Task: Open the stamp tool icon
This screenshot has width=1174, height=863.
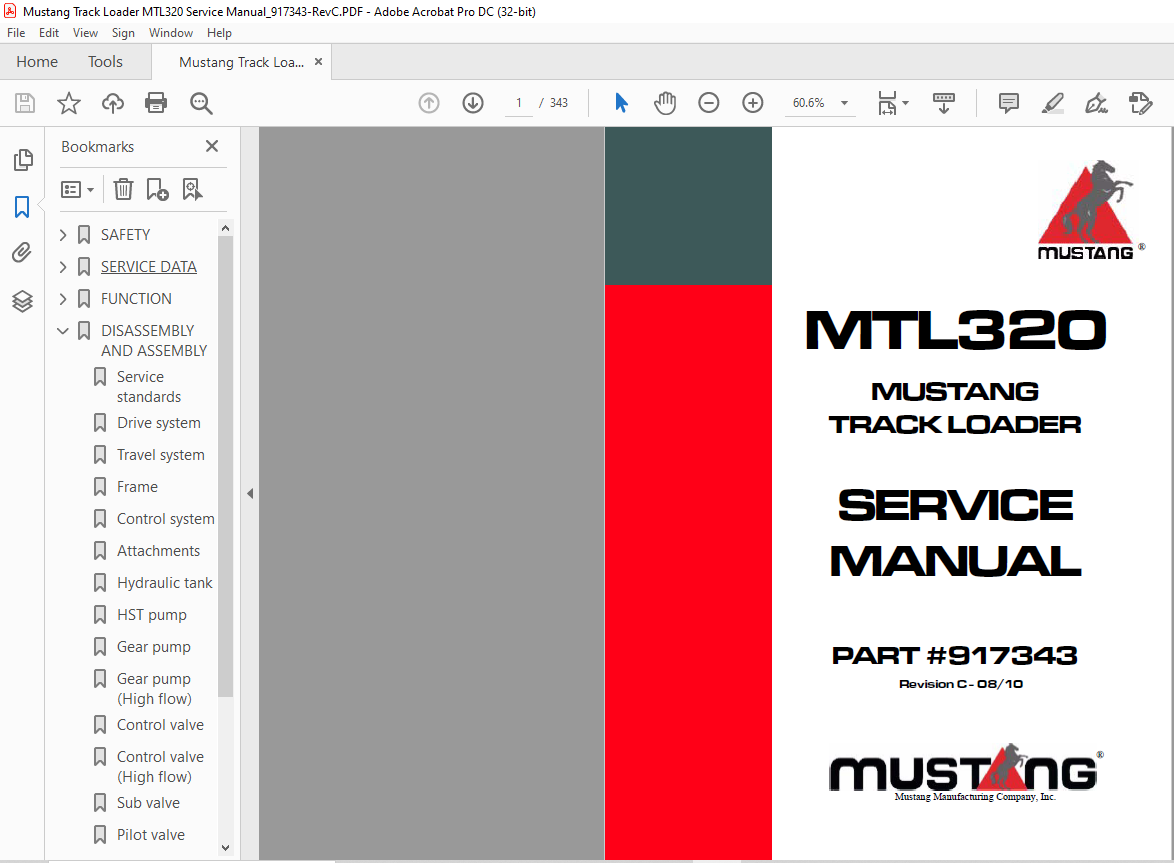Action: coord(1140,103)
